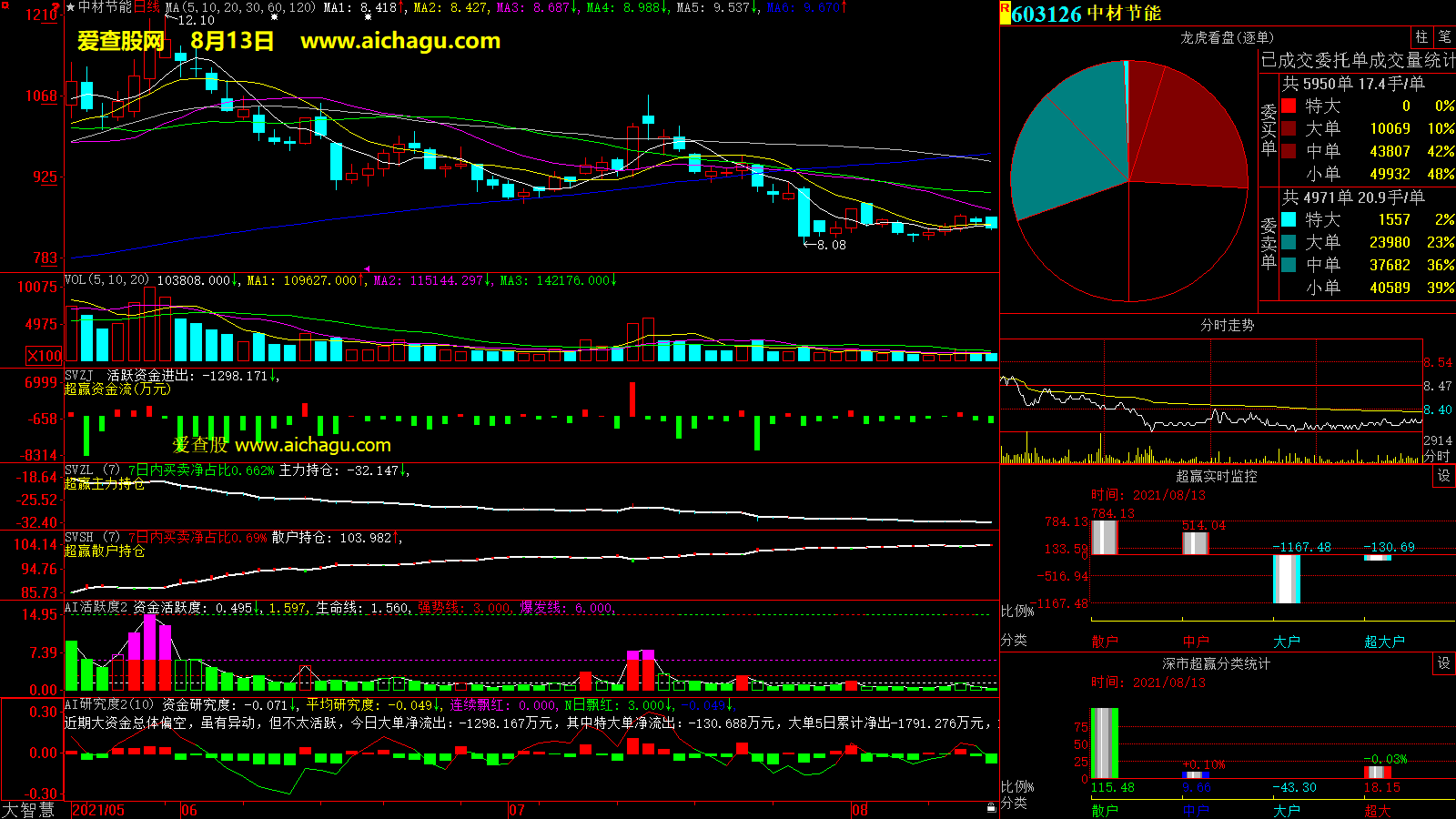The width and height of the screenshot is (1456, 819).
Task: Select the 日线 period label
Action: [147, 7]
